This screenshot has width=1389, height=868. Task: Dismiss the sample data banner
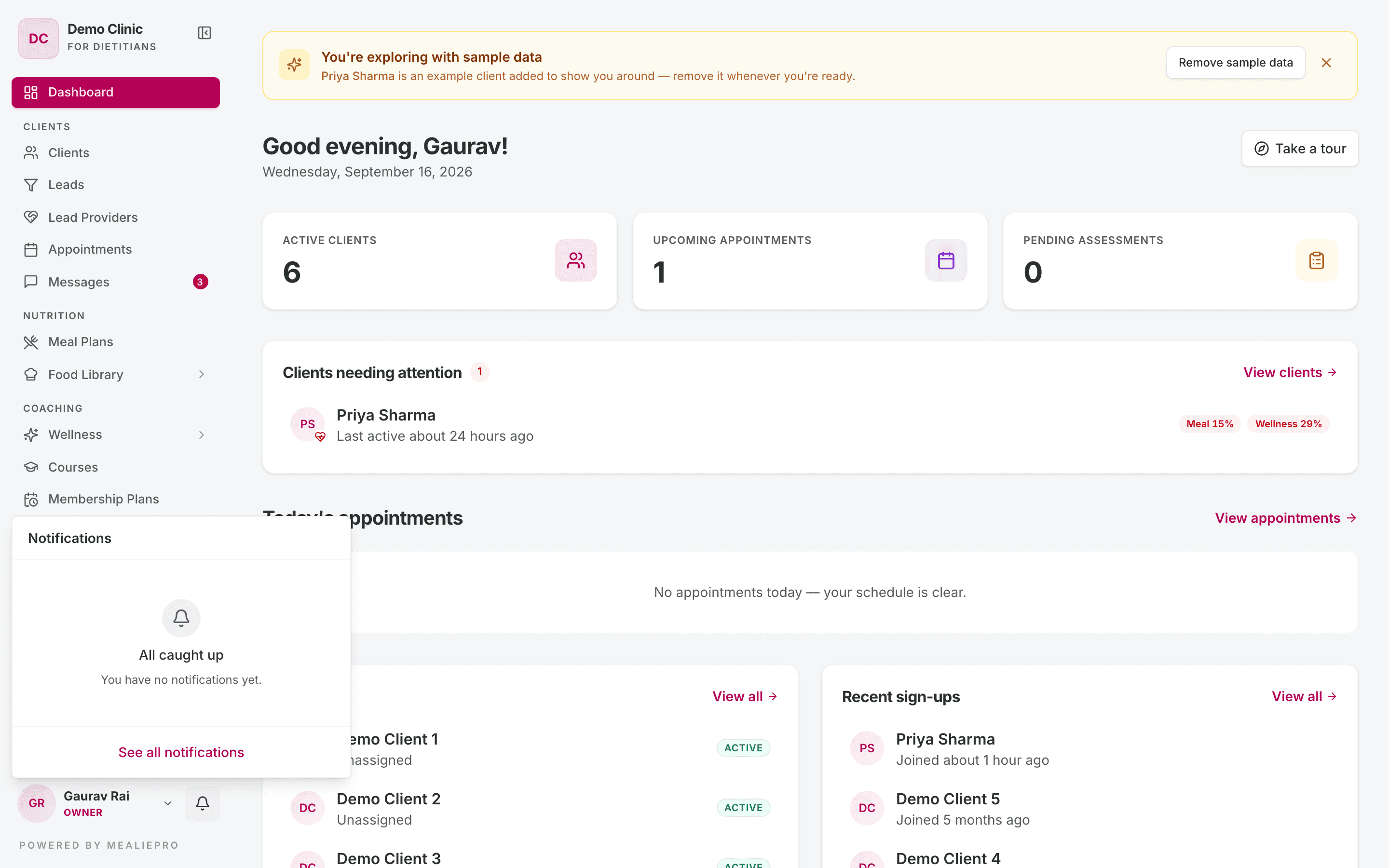point(1326,63)
